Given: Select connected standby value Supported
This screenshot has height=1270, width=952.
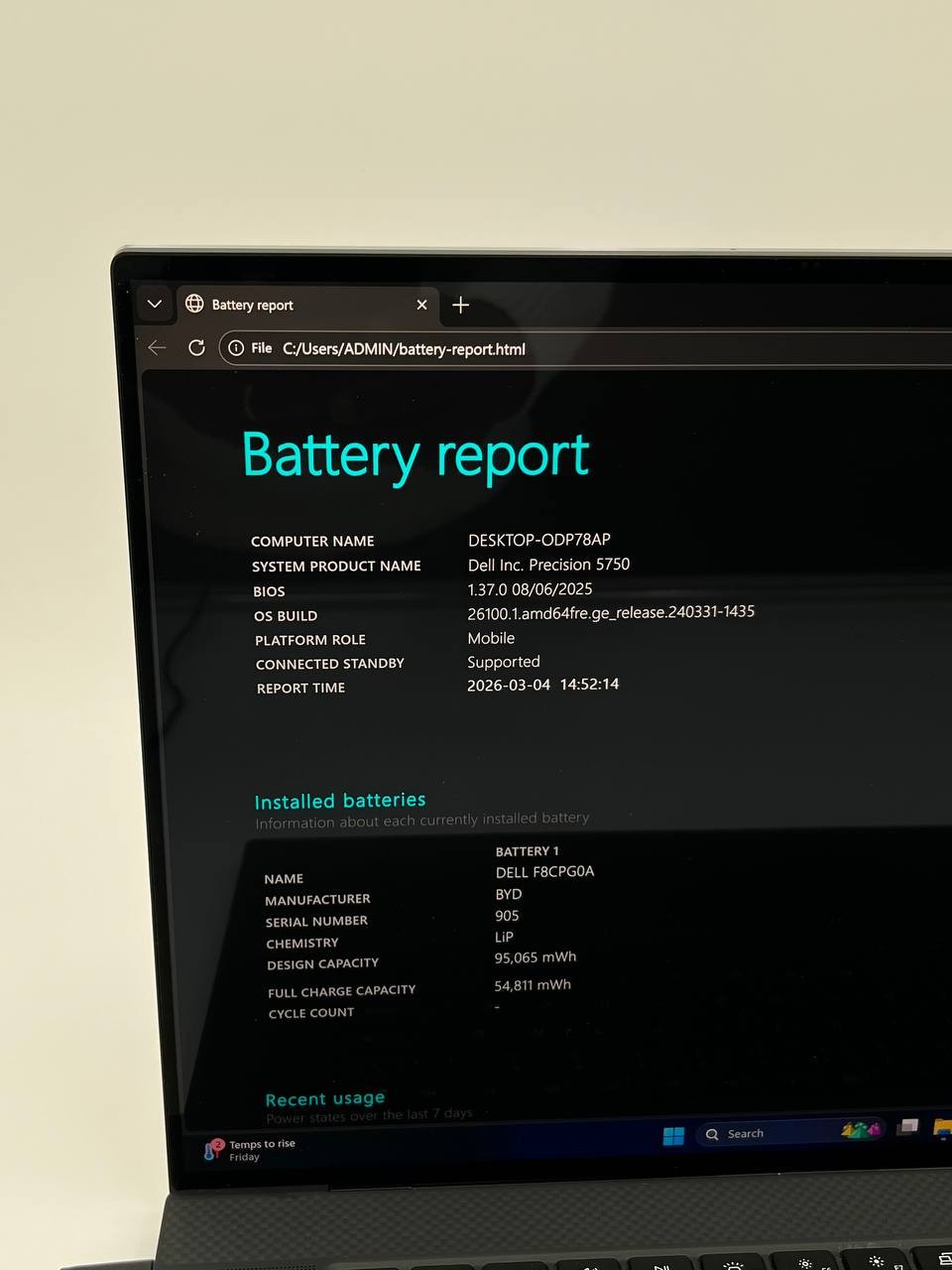Looking at the screenshot, I should click(504, 662).
